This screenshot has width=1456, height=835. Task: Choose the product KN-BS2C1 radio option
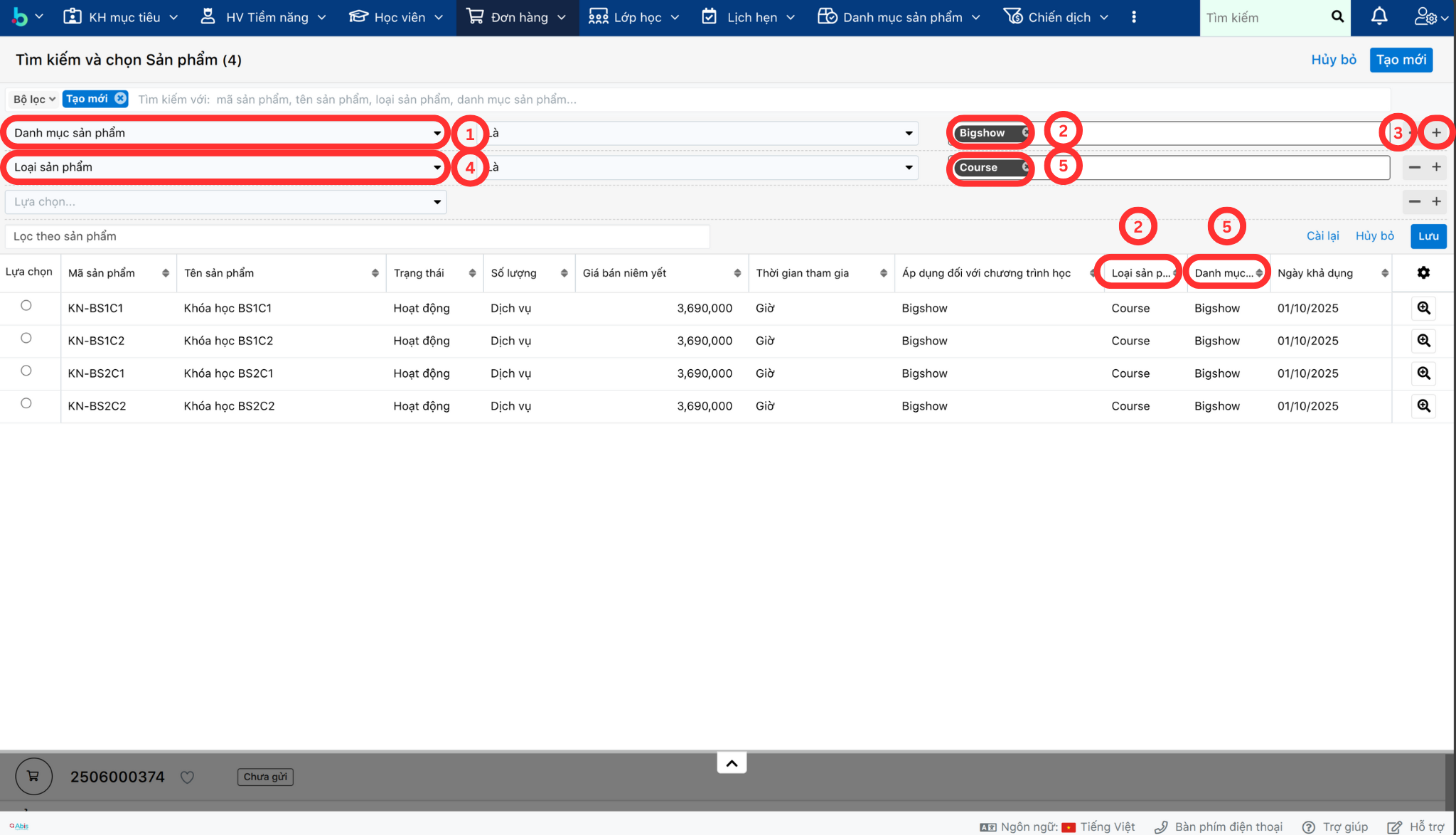(x=26, y=371)
